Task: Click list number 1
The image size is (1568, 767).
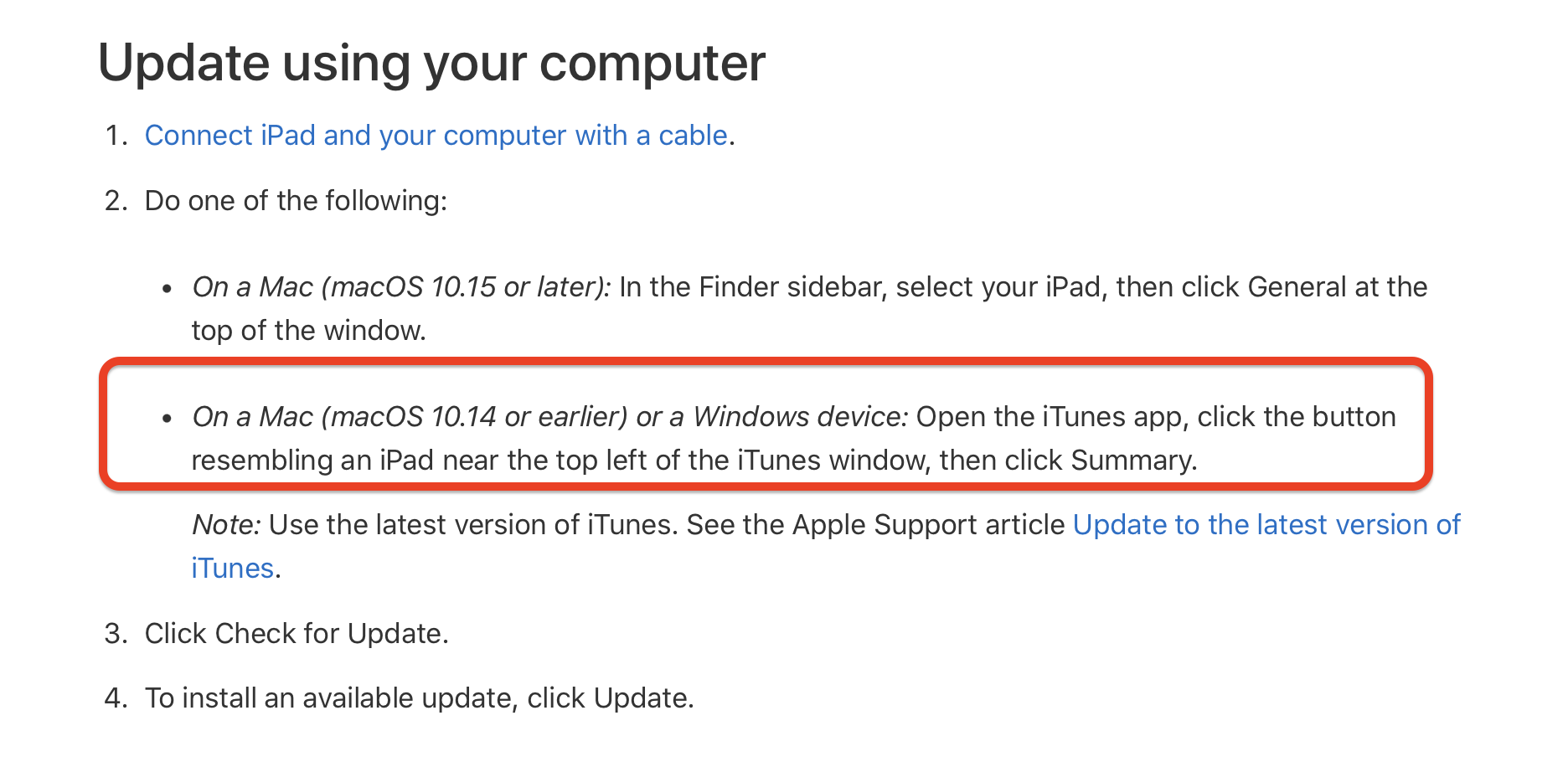Action: pyautogui.click(x=116, y=136)
